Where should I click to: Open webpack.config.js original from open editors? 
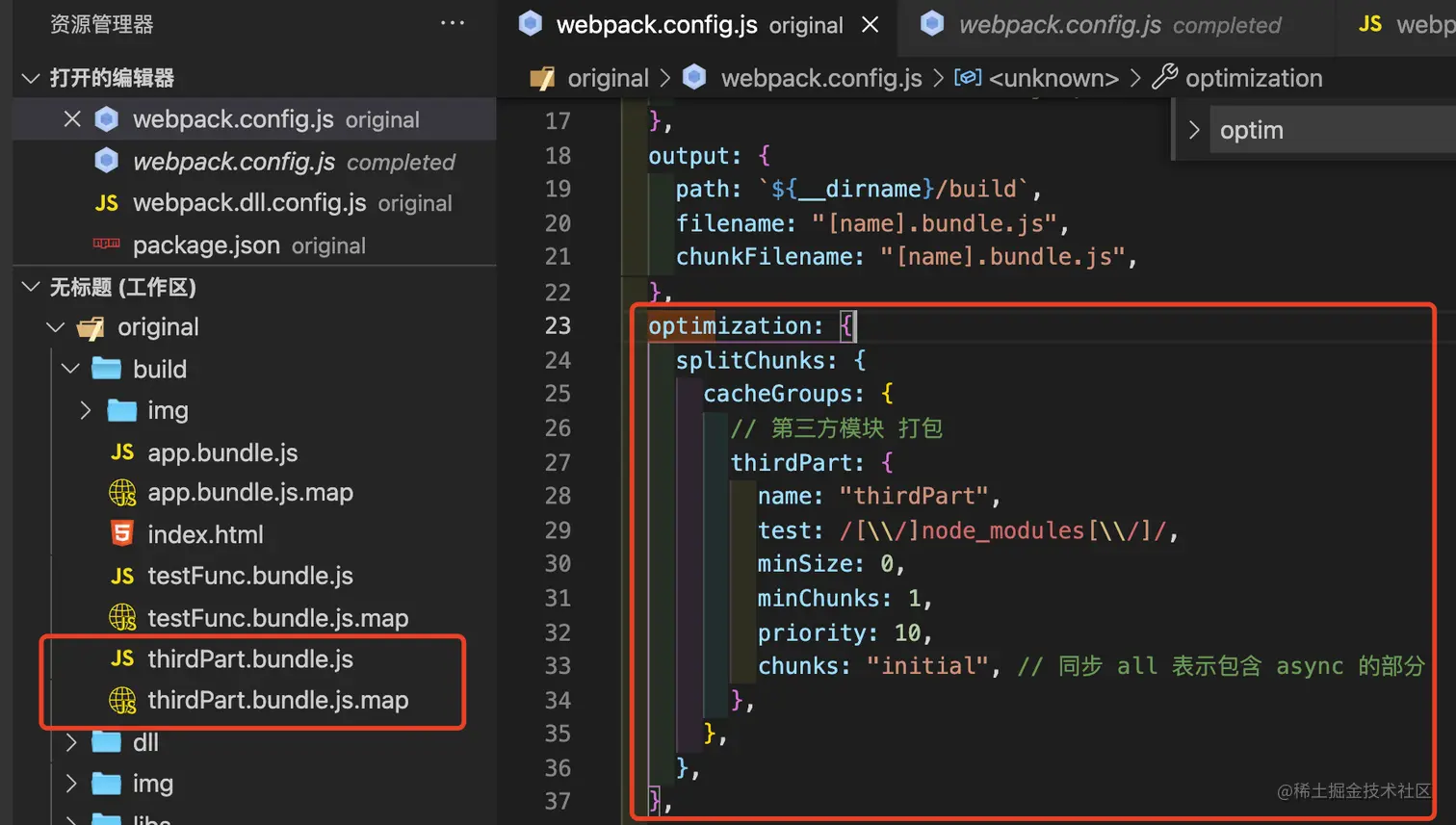255,119
